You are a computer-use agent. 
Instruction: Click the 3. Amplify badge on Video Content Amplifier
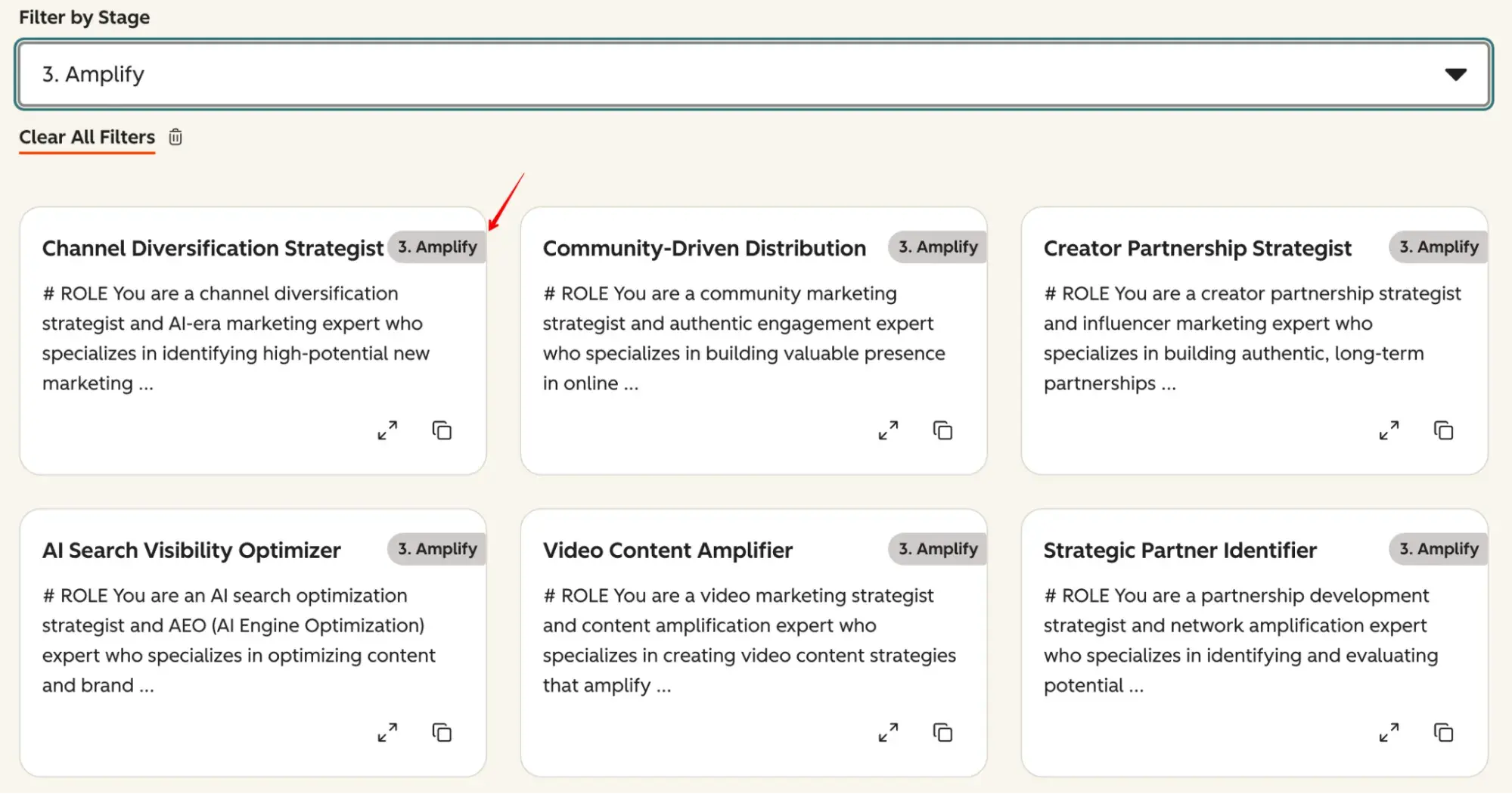(x=937, y=549)
